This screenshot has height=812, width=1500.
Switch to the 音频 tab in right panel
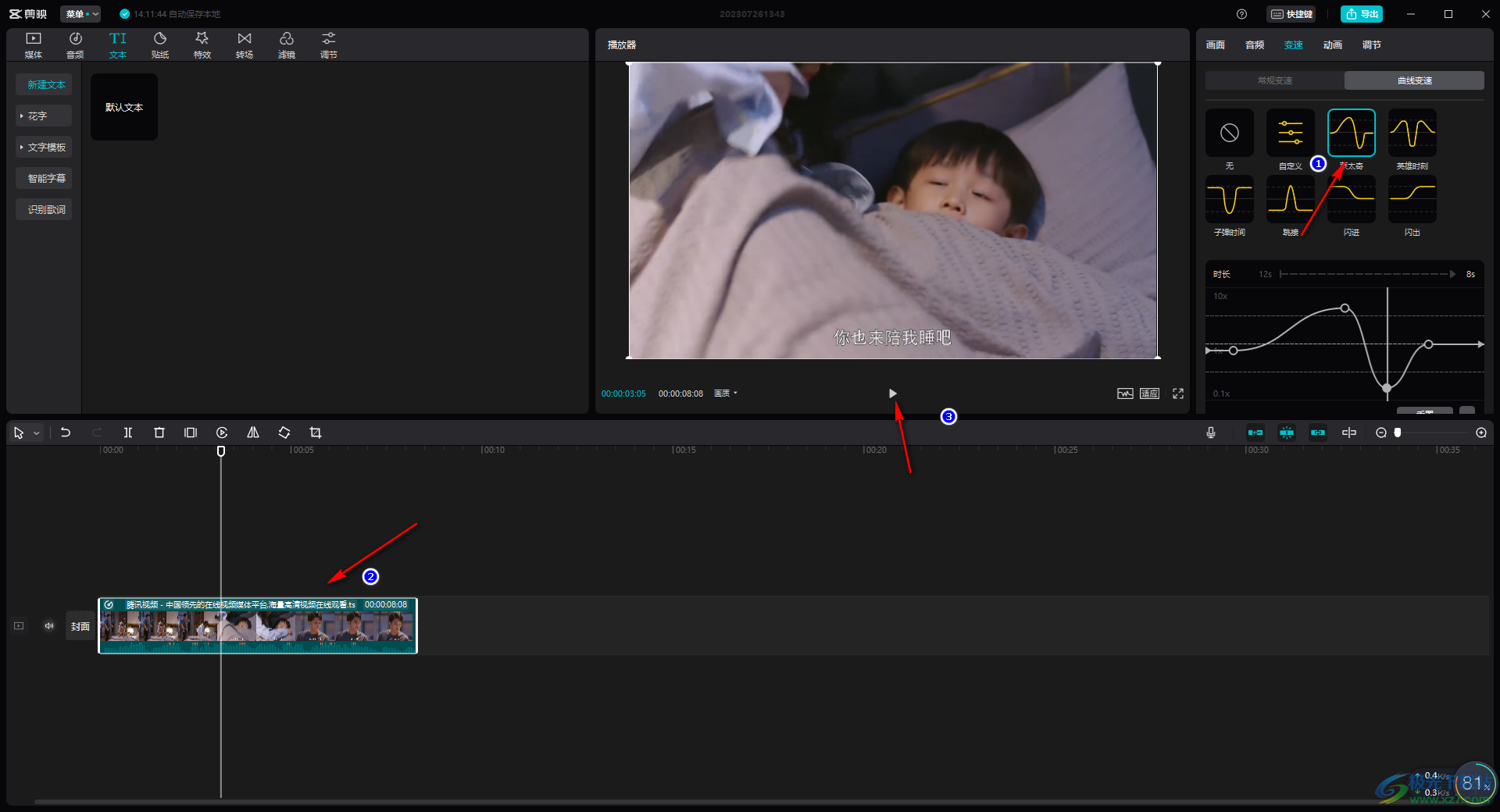pyautogui.click(x=1255, y=45)
